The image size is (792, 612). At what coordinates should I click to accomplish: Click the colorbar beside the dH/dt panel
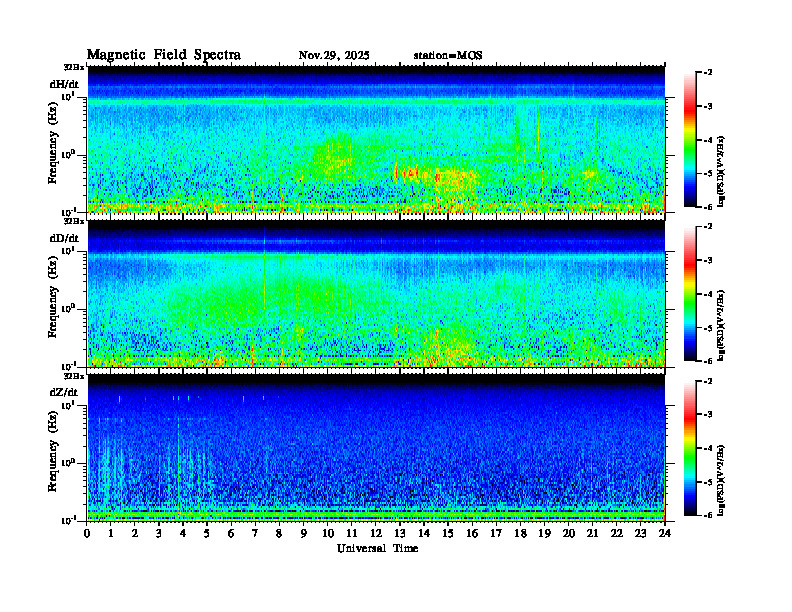pos(690,140)
